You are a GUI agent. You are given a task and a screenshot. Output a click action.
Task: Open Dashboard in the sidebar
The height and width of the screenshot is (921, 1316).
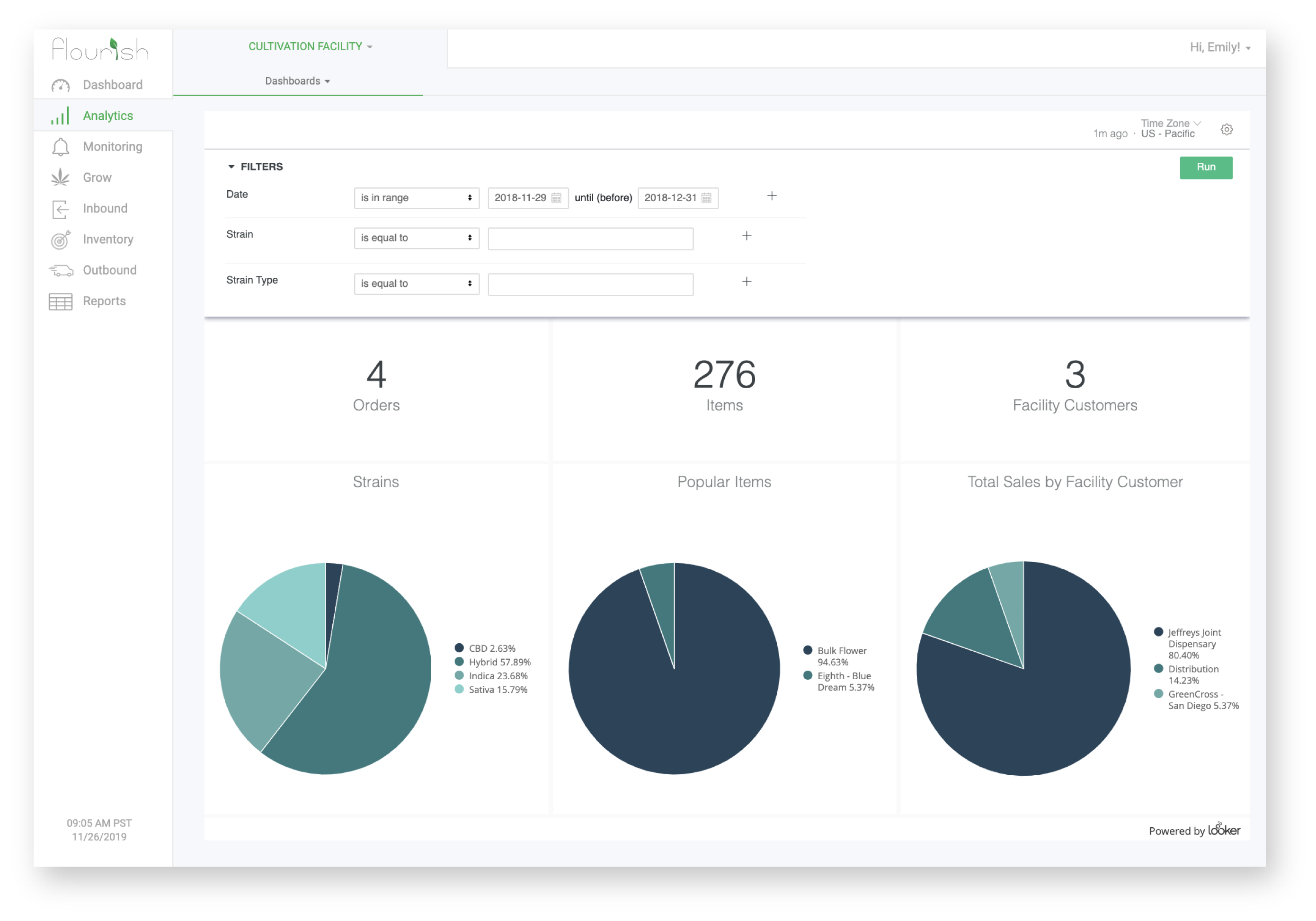coord(103,85)
